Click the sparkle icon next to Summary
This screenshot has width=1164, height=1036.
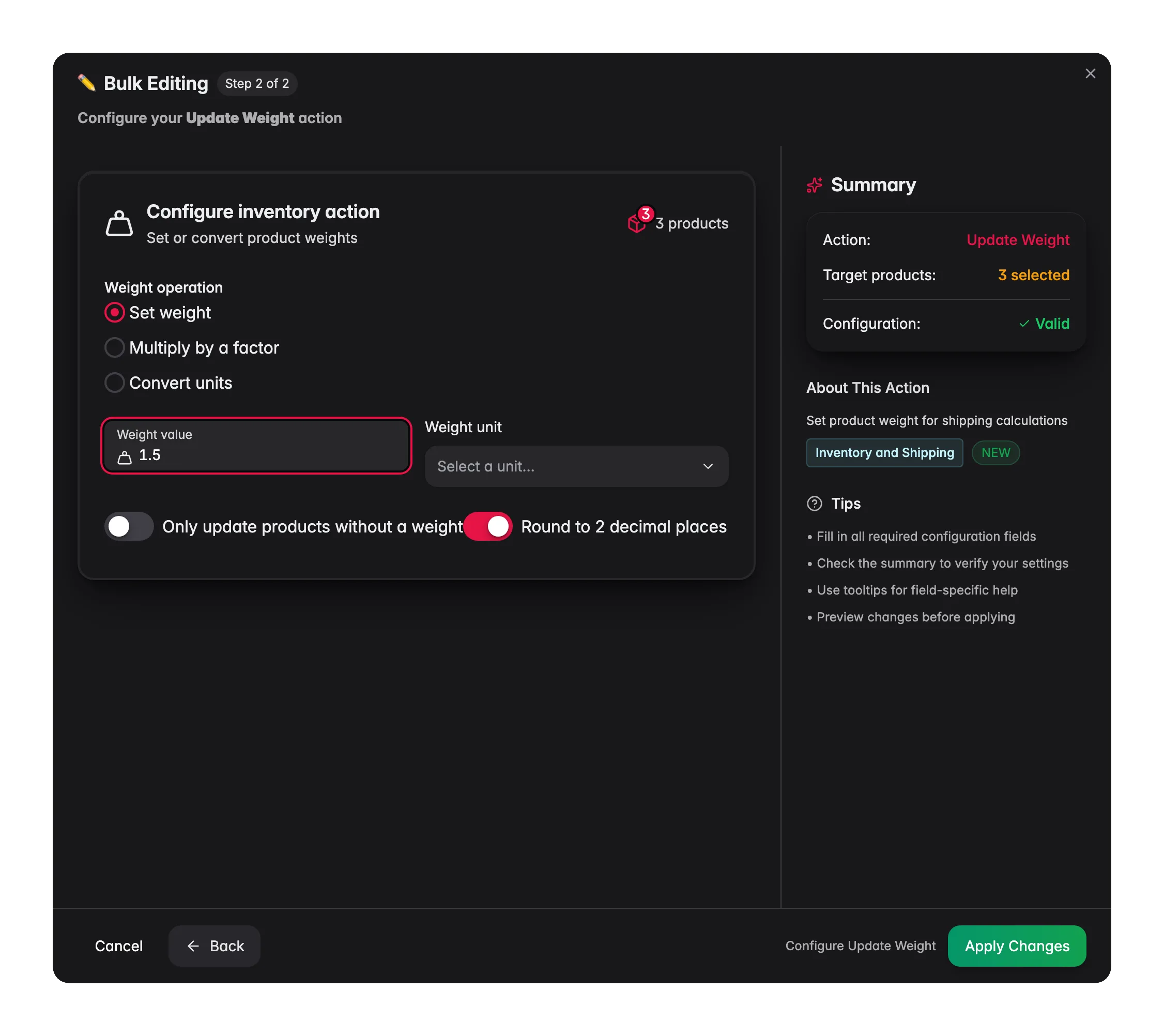815,185
